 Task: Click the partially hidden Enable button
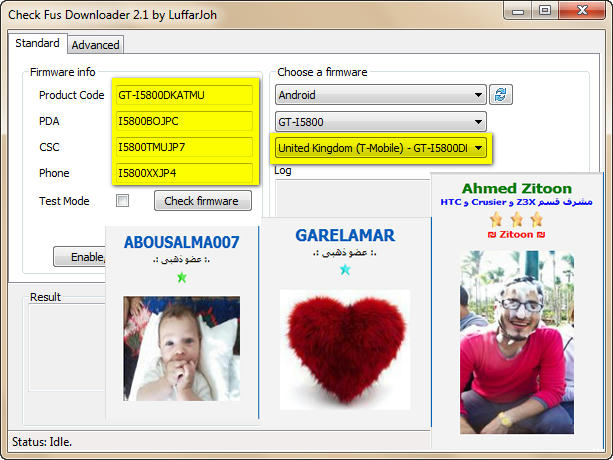[80, 257]
